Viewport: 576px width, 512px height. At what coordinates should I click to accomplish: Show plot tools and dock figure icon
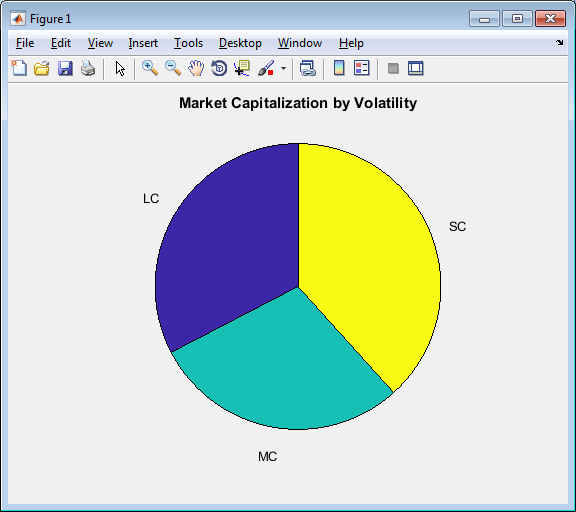click(416, 68)
